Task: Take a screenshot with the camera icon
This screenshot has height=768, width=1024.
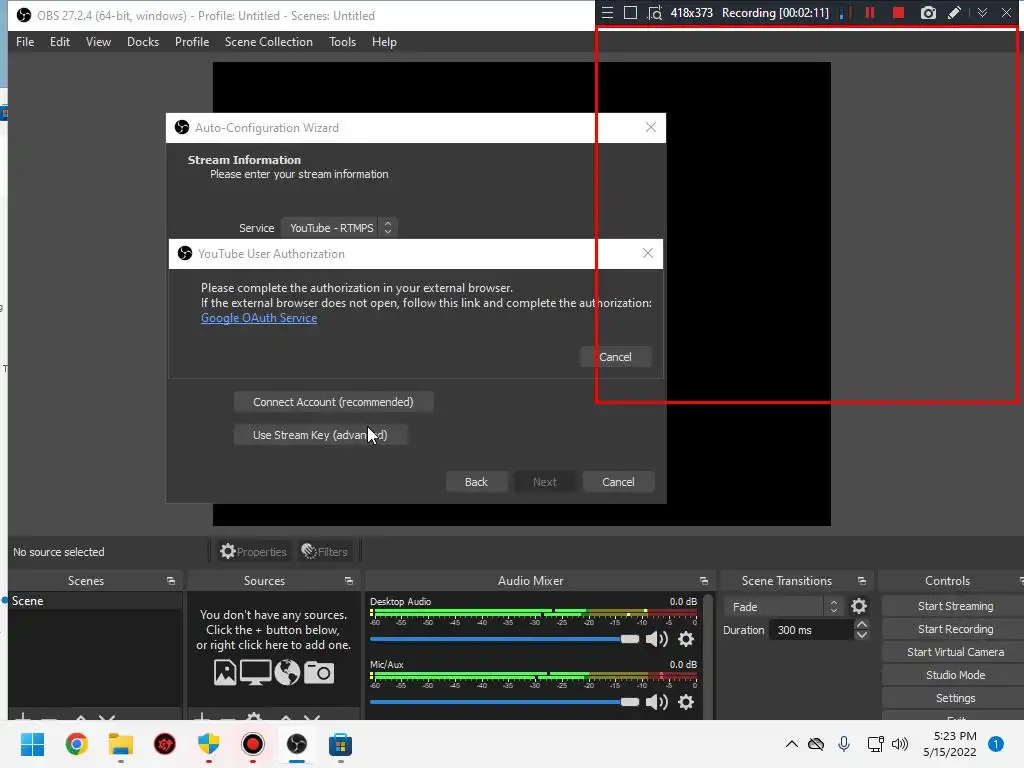Action: pos(928,13)
